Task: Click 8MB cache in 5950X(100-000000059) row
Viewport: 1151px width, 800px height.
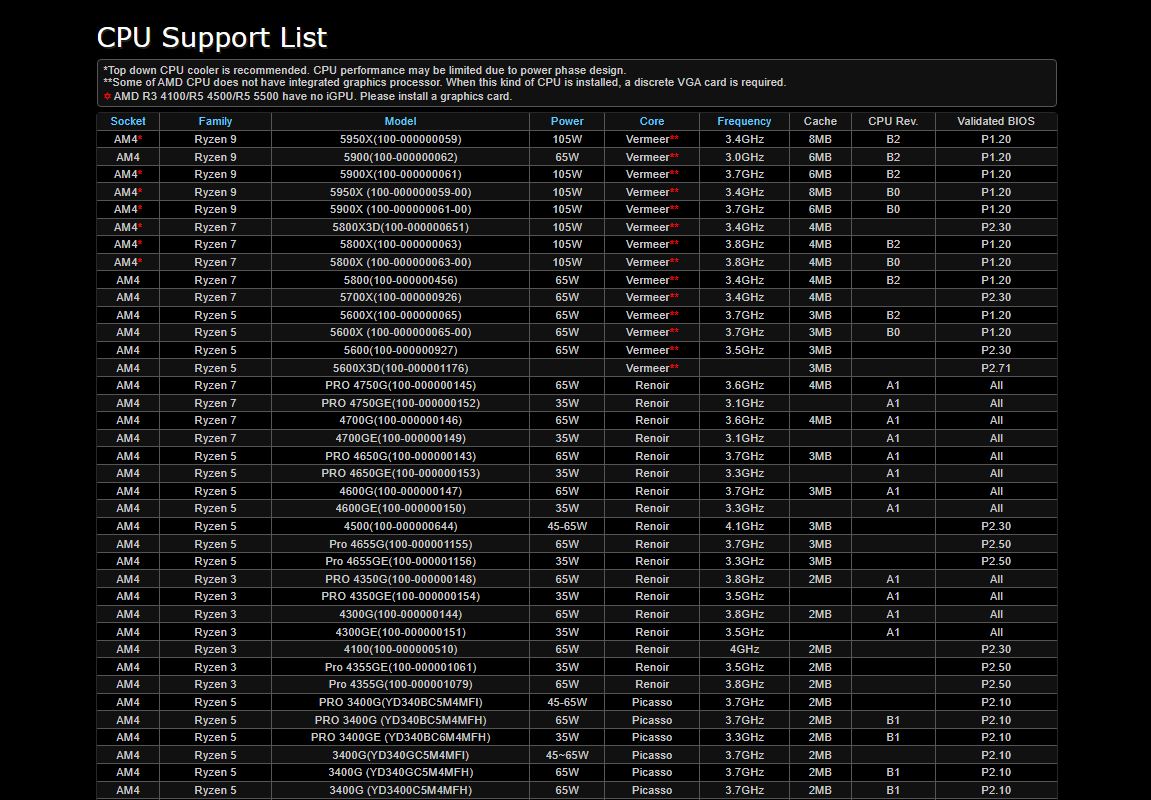Action: coord(820,139)
